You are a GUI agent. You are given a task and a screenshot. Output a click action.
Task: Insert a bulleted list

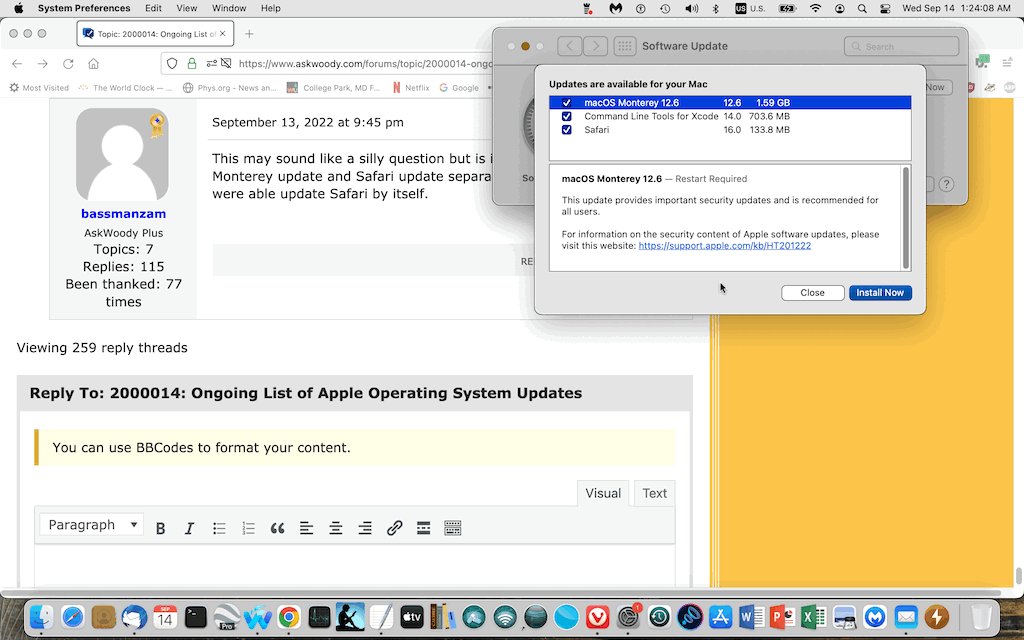pos(219,528)
